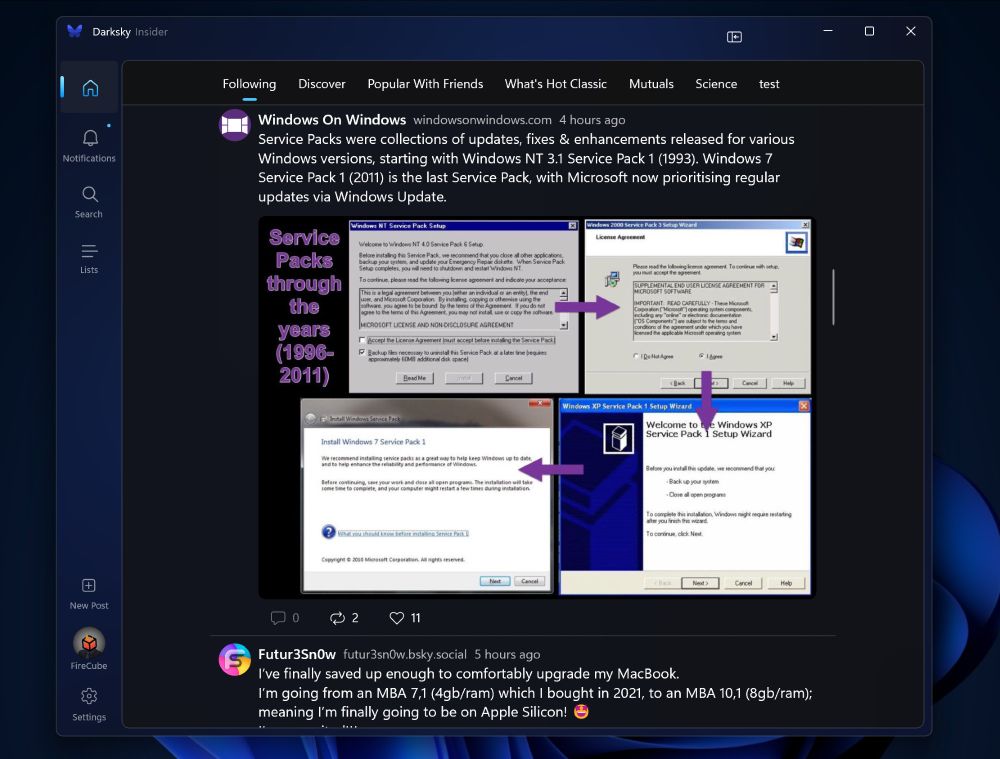The image size is (1000, 759).
Task: Open Futur3Sn0w profile avatar
Action: tap(235, 659)
